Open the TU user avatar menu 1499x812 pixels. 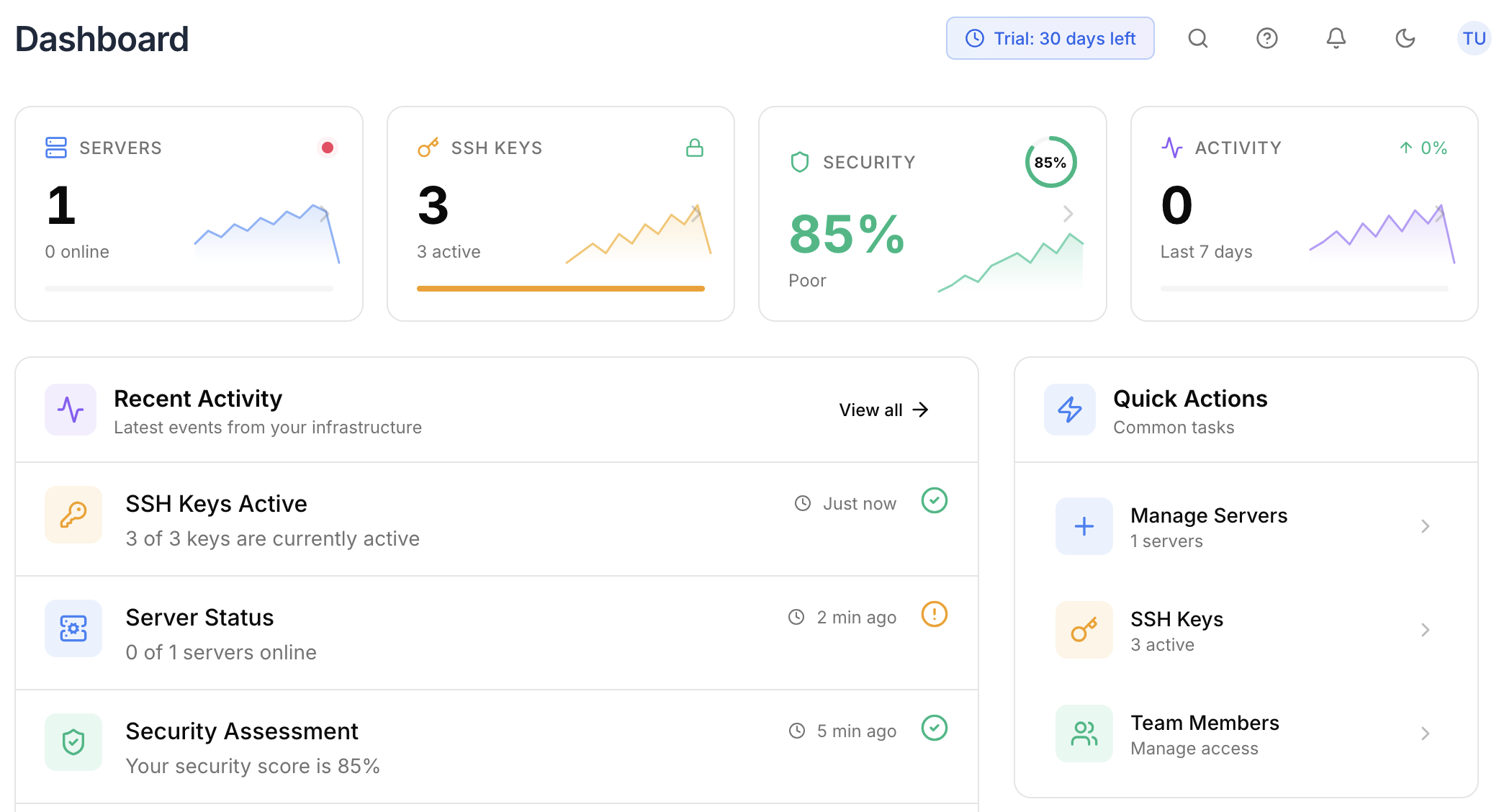(x=1473, y=38)
